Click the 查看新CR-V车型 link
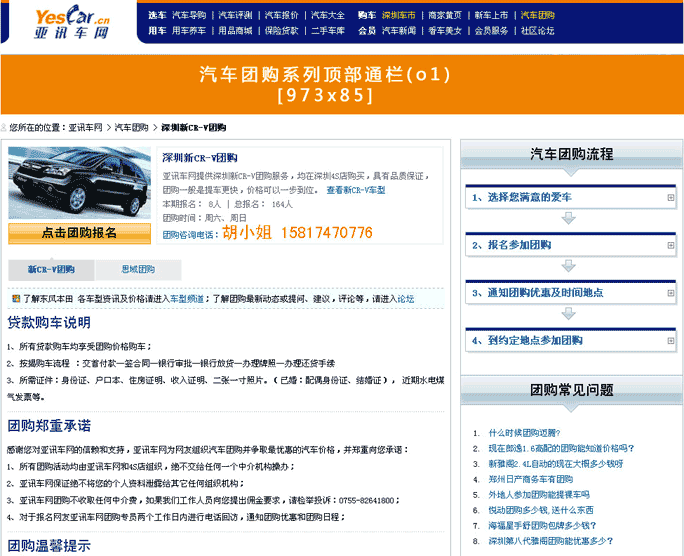The height and width of the screenshot is (556, 684). (x=355, y=190)
